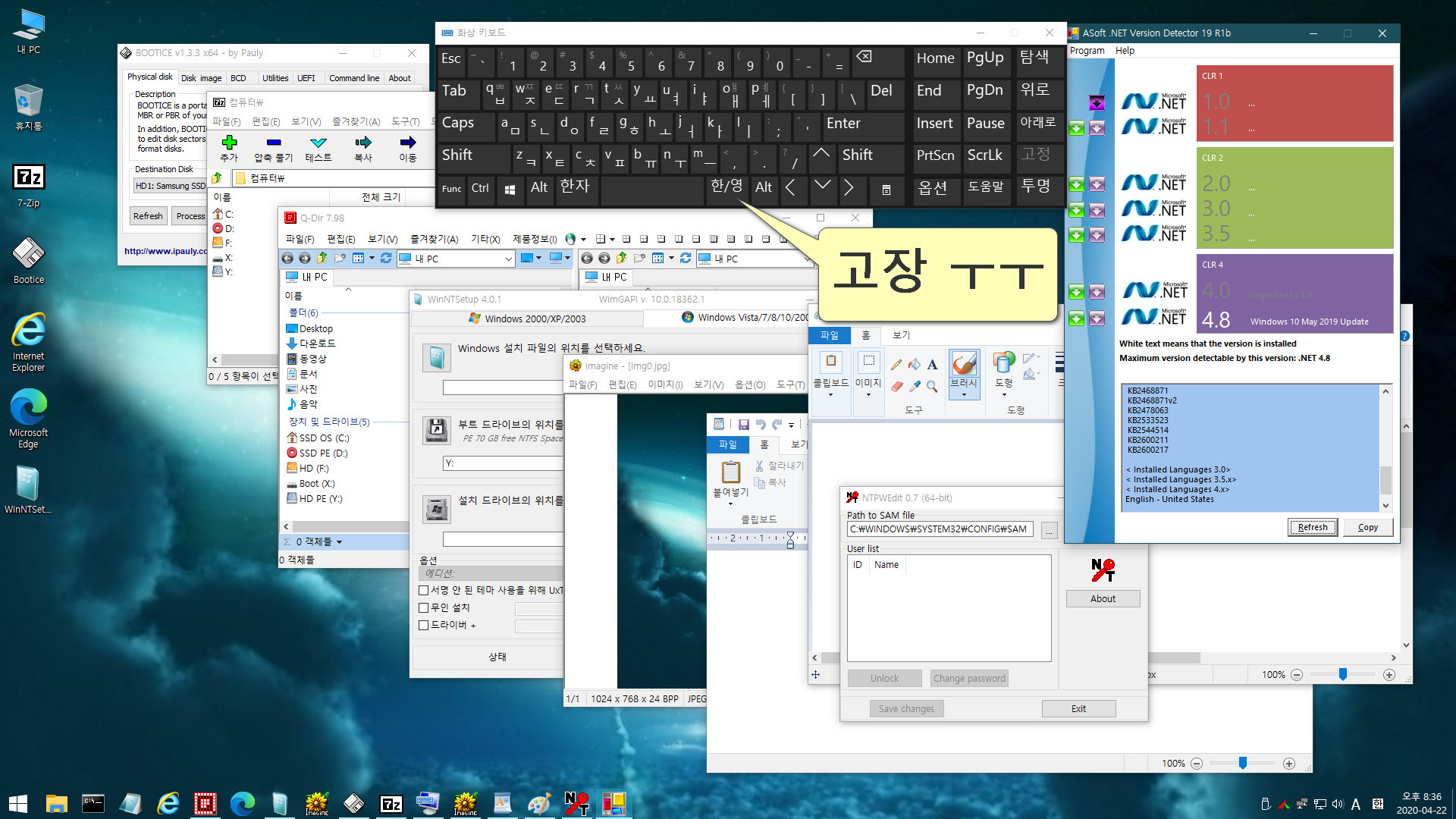Click the Save icon in WordPad quick access toolbar
This screenshot has height=819, width=1456.
click(743, 425)
